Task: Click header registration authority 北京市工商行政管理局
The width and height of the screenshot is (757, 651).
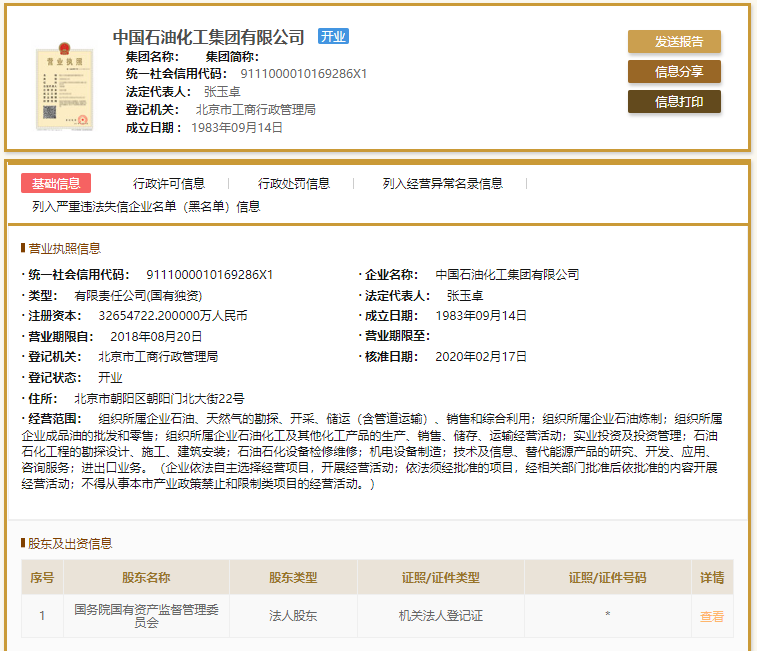Action: pyautogui.click(x=255, y=110)
